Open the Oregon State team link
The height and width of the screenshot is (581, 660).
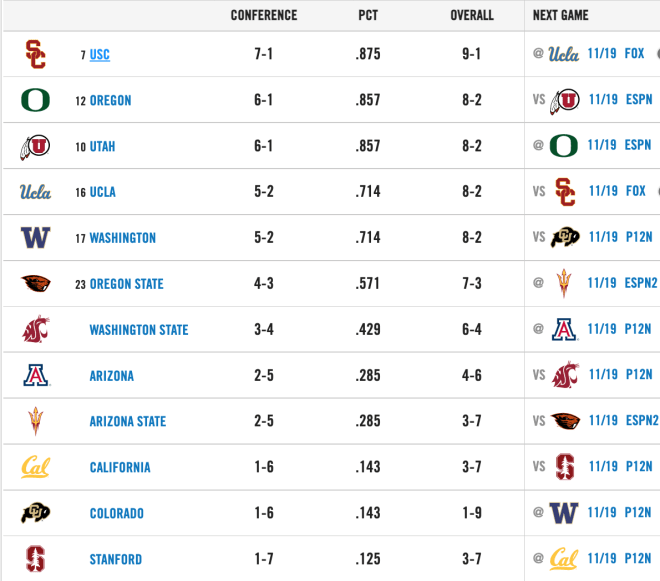[126, 284]
